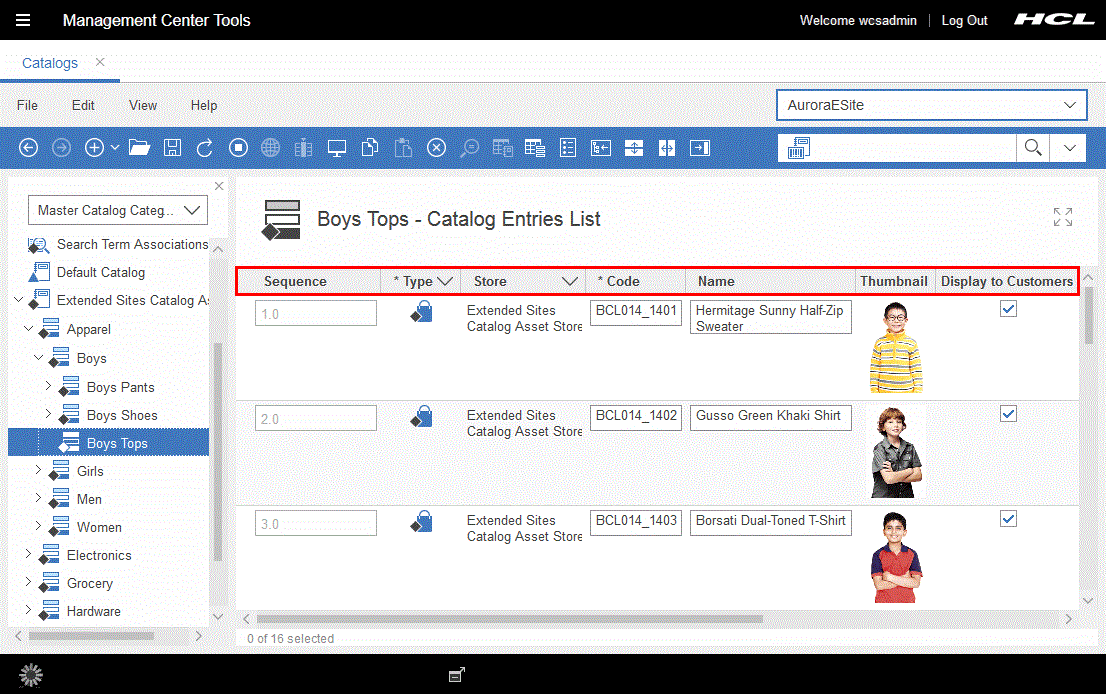Click the Back arrow toolbar icon
The height and width of the screenshot is (694, 1106).
[29, 148]
